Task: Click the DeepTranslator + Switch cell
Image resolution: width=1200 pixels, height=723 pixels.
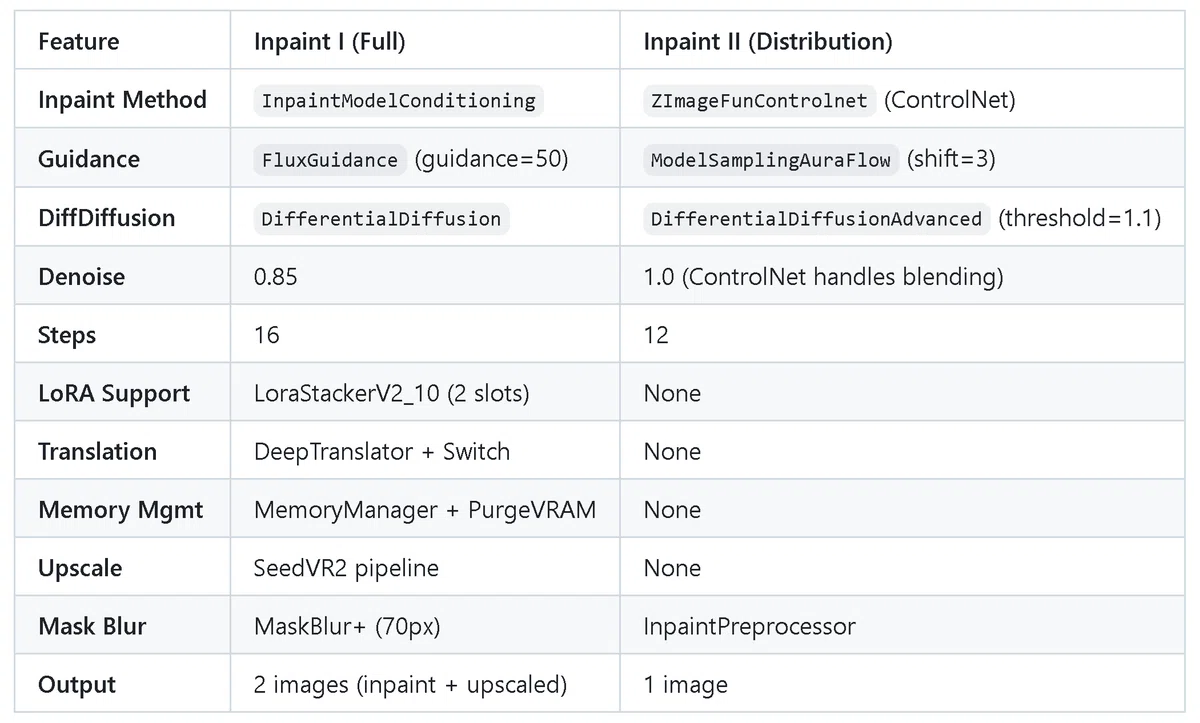Action: click(425, 451)
